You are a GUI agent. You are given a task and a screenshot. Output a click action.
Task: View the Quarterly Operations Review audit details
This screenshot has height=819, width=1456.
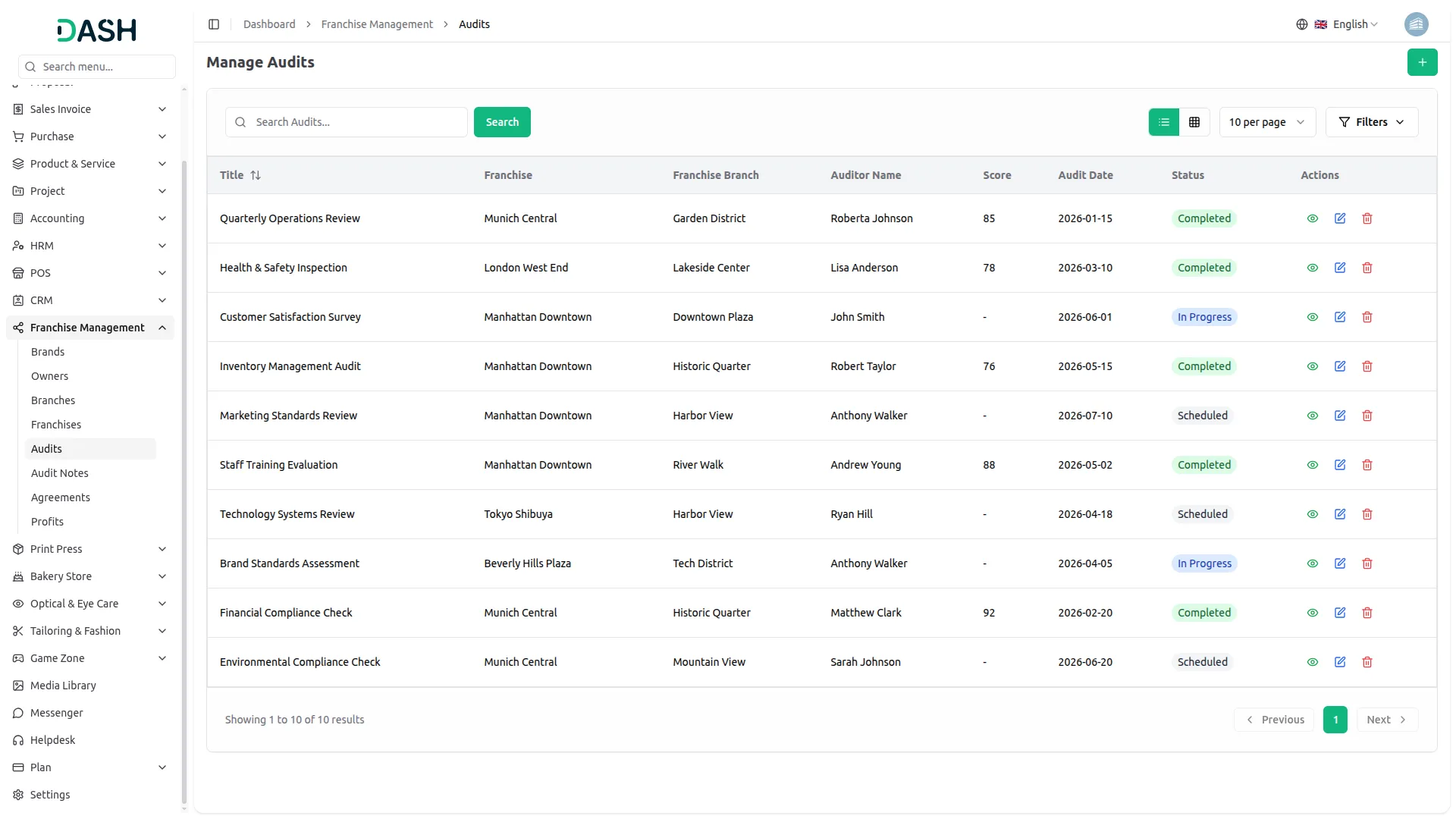point(1312,218)
